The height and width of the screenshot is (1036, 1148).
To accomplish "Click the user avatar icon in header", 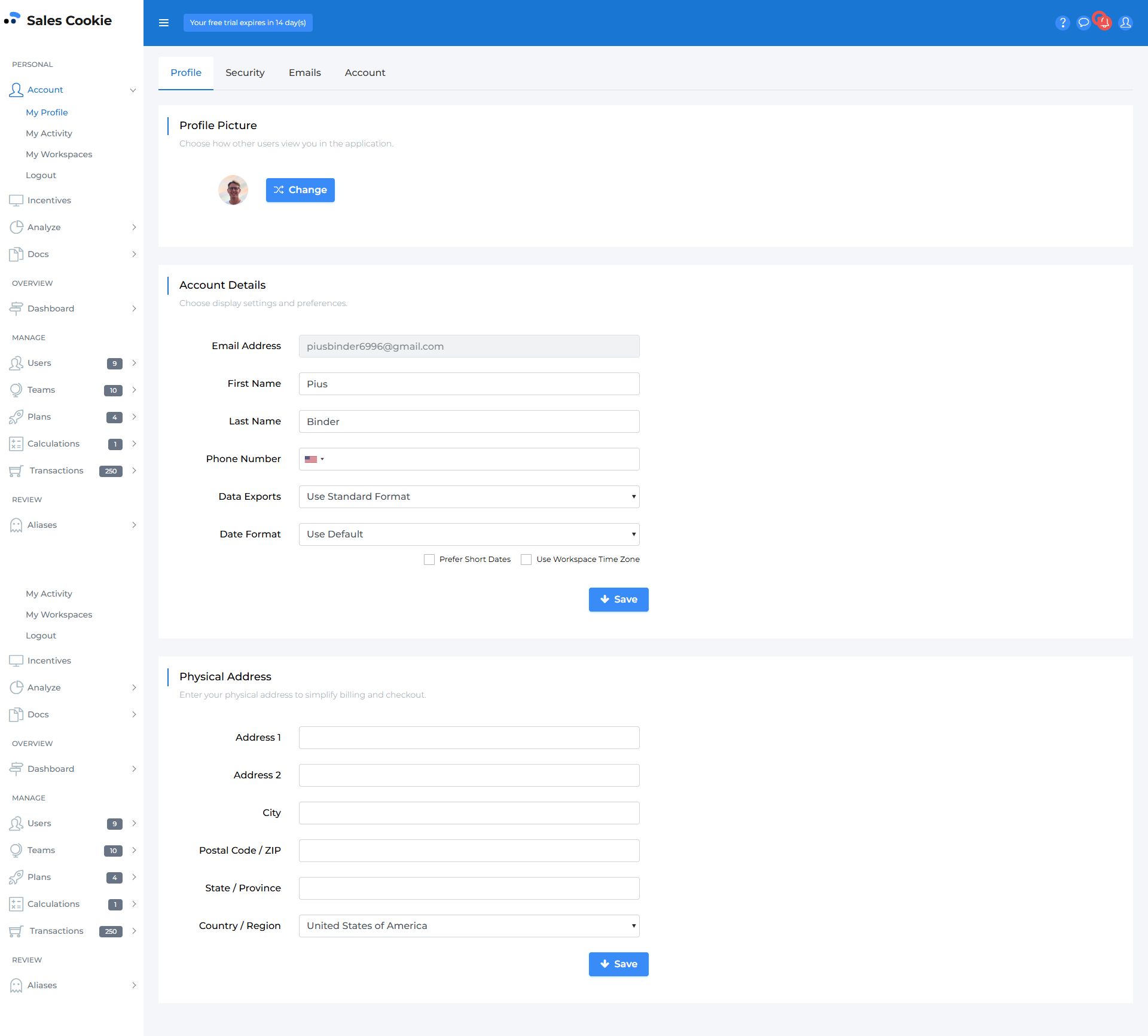I will tap(1125, 23).
